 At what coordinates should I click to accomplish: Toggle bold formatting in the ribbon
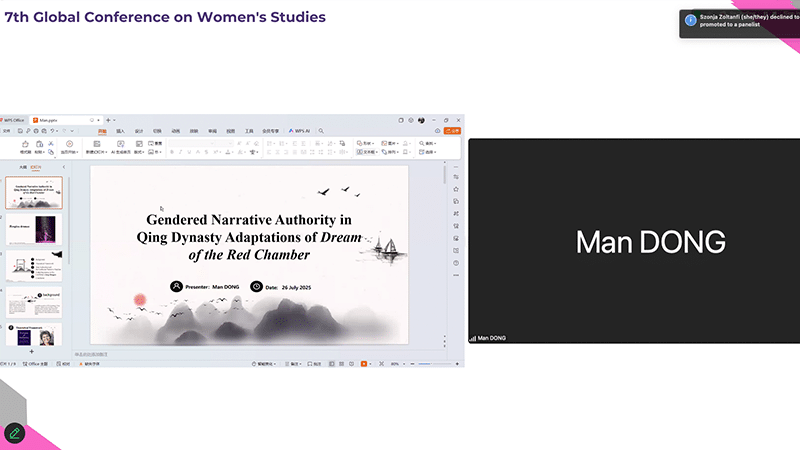click(172, 152)
